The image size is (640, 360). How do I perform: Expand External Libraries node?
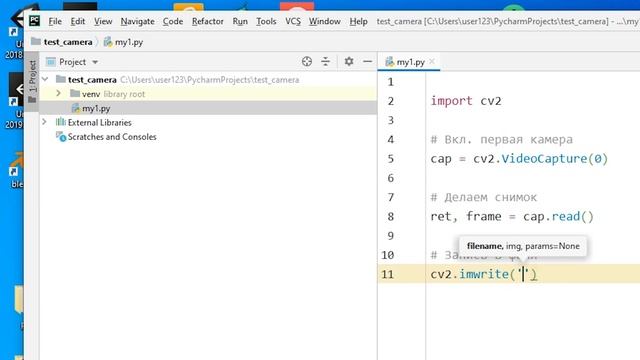(x=44, y=122)
